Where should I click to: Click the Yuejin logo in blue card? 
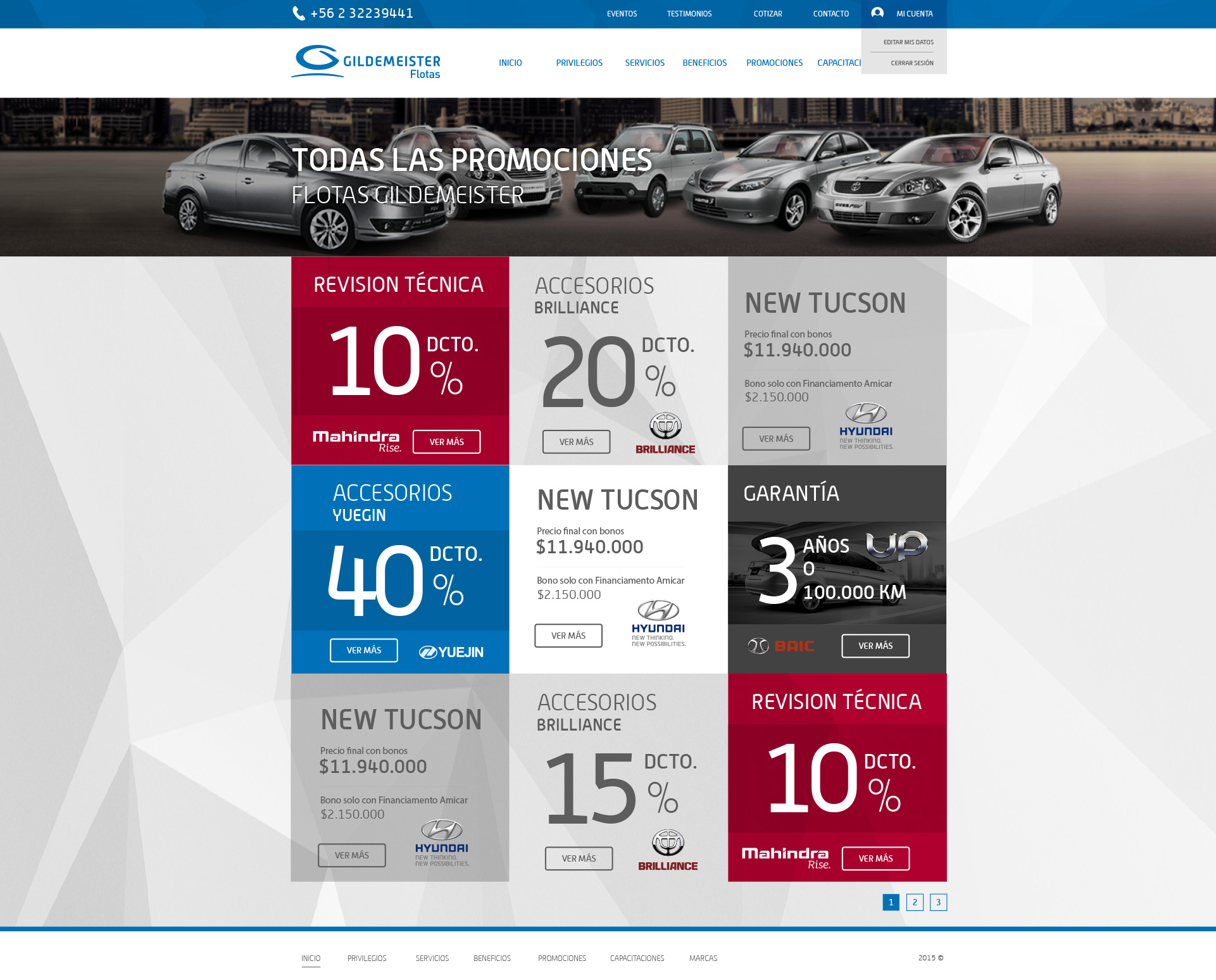point(451,651)
